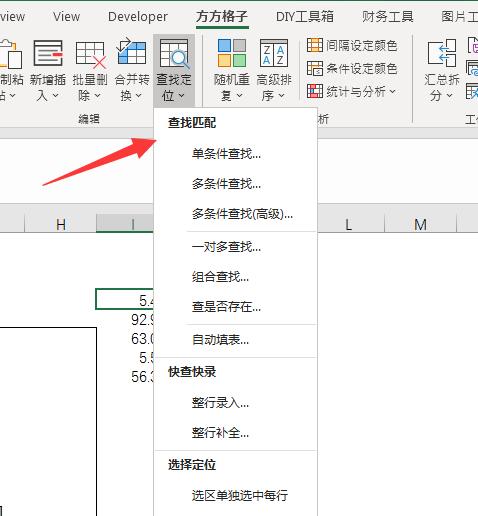This screenshot has height=516, width=478.
Task: Switch to the DIY工具箱 tab
Action: (x=305, y=16)
